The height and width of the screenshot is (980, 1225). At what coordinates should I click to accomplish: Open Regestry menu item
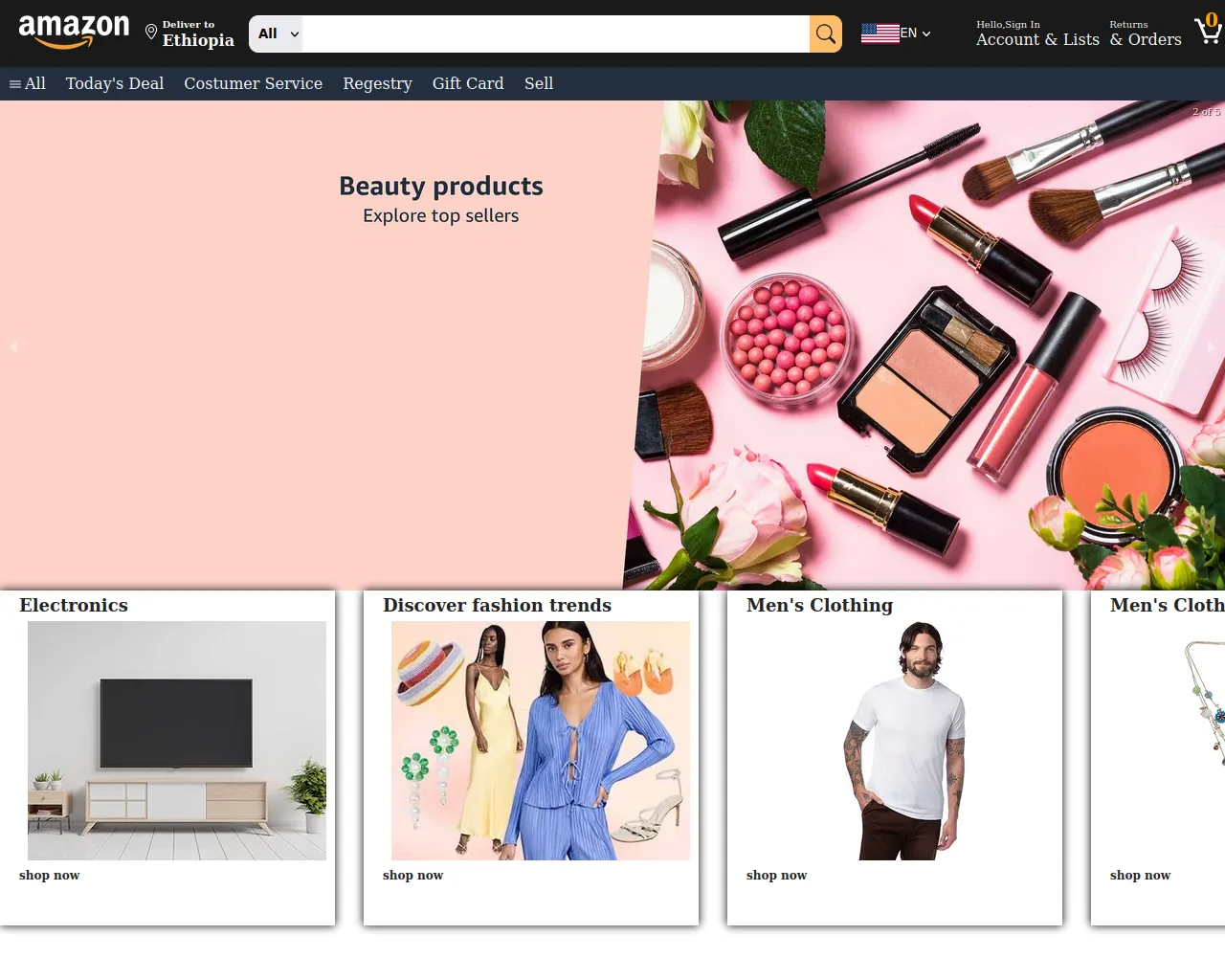pyautogui.click(x=378, y=83)
